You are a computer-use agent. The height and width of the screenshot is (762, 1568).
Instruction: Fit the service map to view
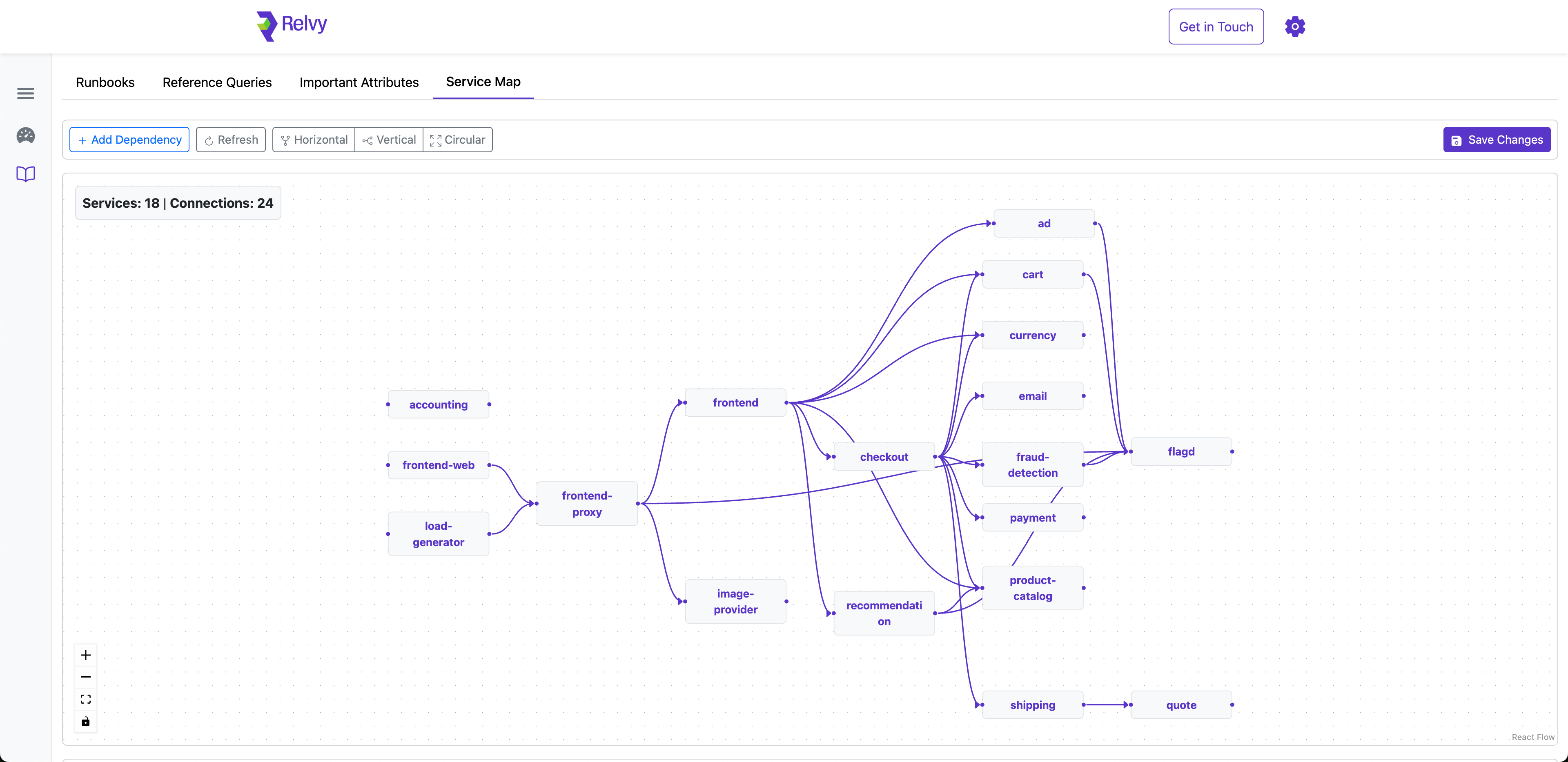tap(85, 699)
